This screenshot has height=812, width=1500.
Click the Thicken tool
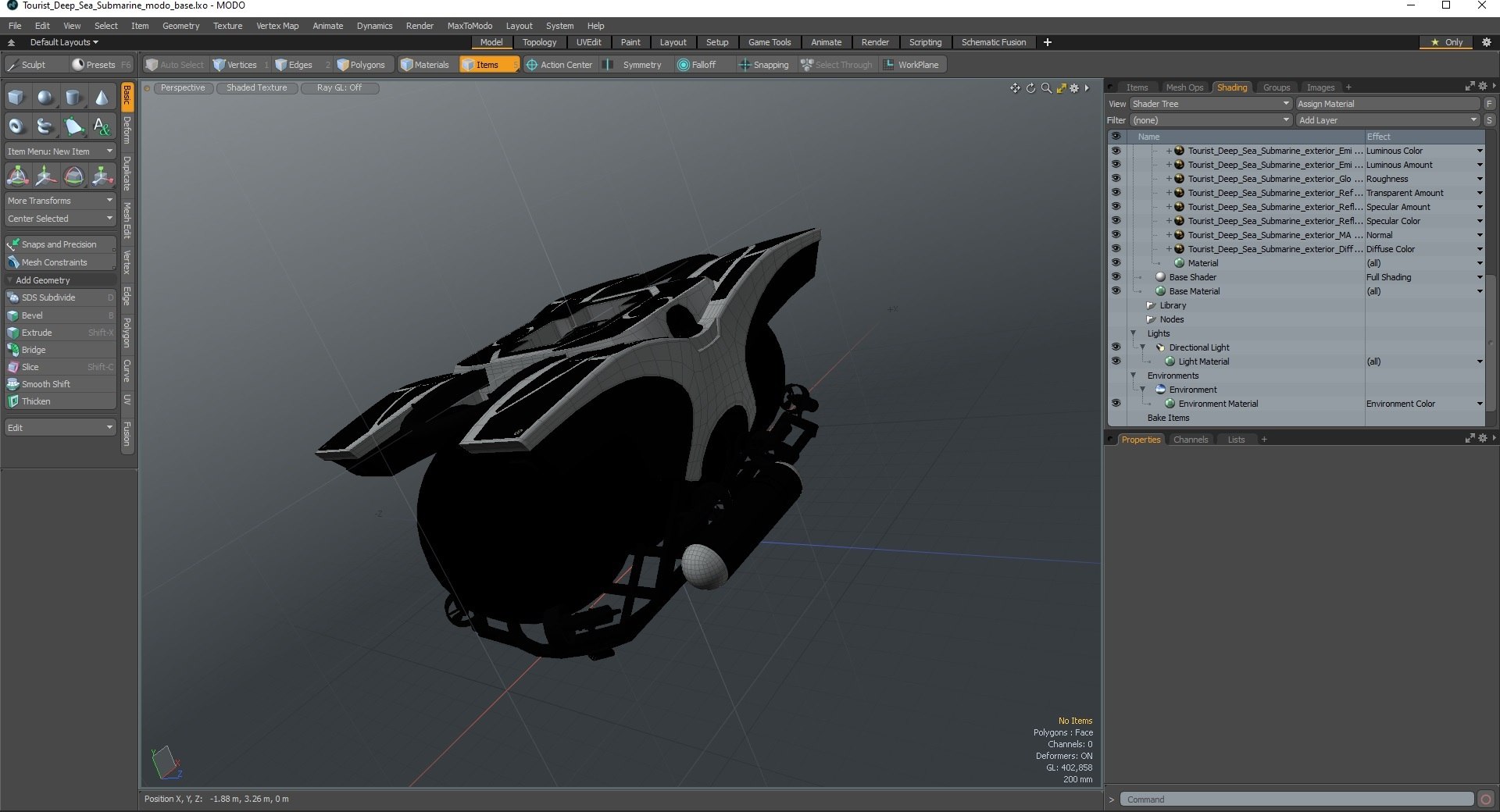[x=60, y=401]
